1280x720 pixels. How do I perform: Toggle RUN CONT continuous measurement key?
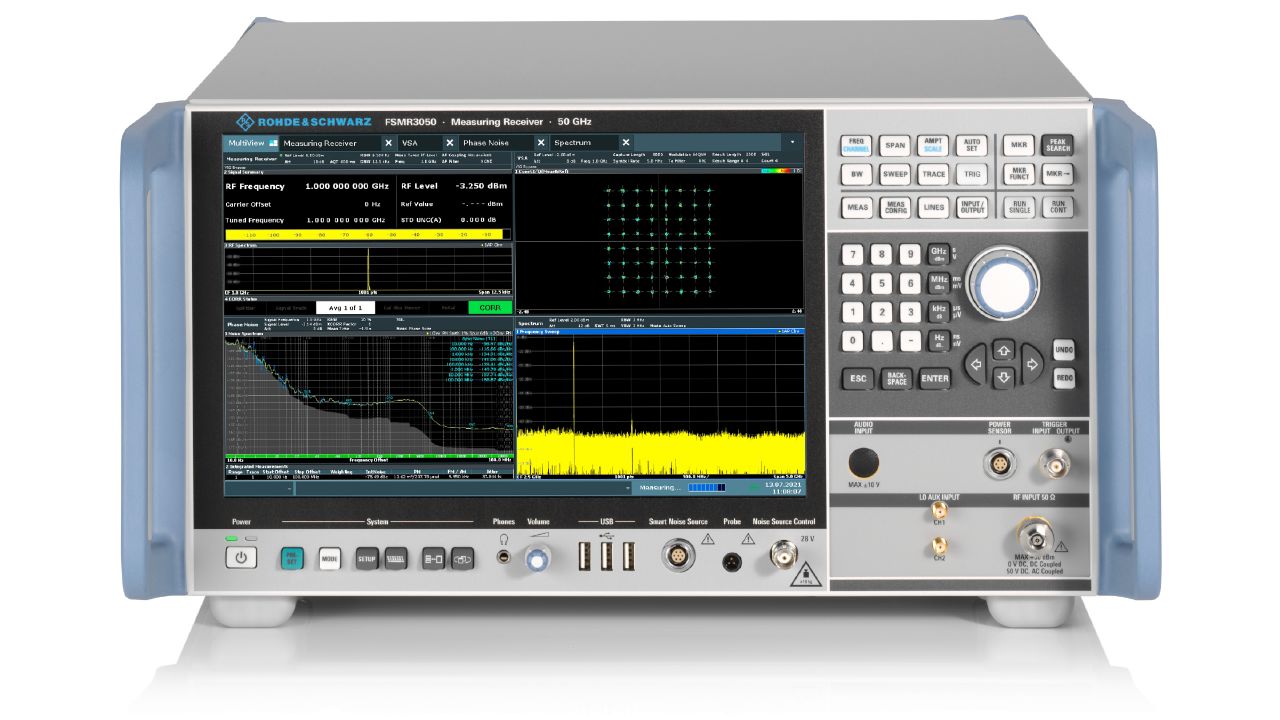tap(1056, 207)
